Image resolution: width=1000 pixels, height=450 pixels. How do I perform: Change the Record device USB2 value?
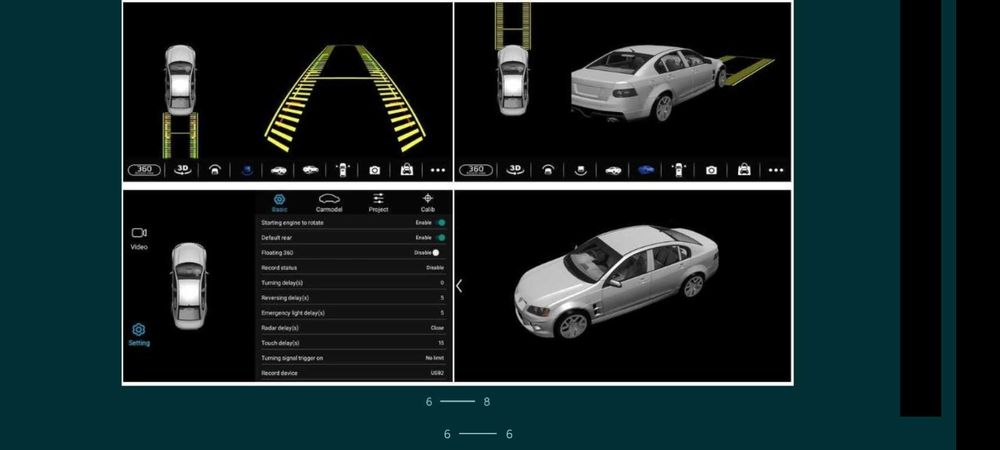point(437,373)
